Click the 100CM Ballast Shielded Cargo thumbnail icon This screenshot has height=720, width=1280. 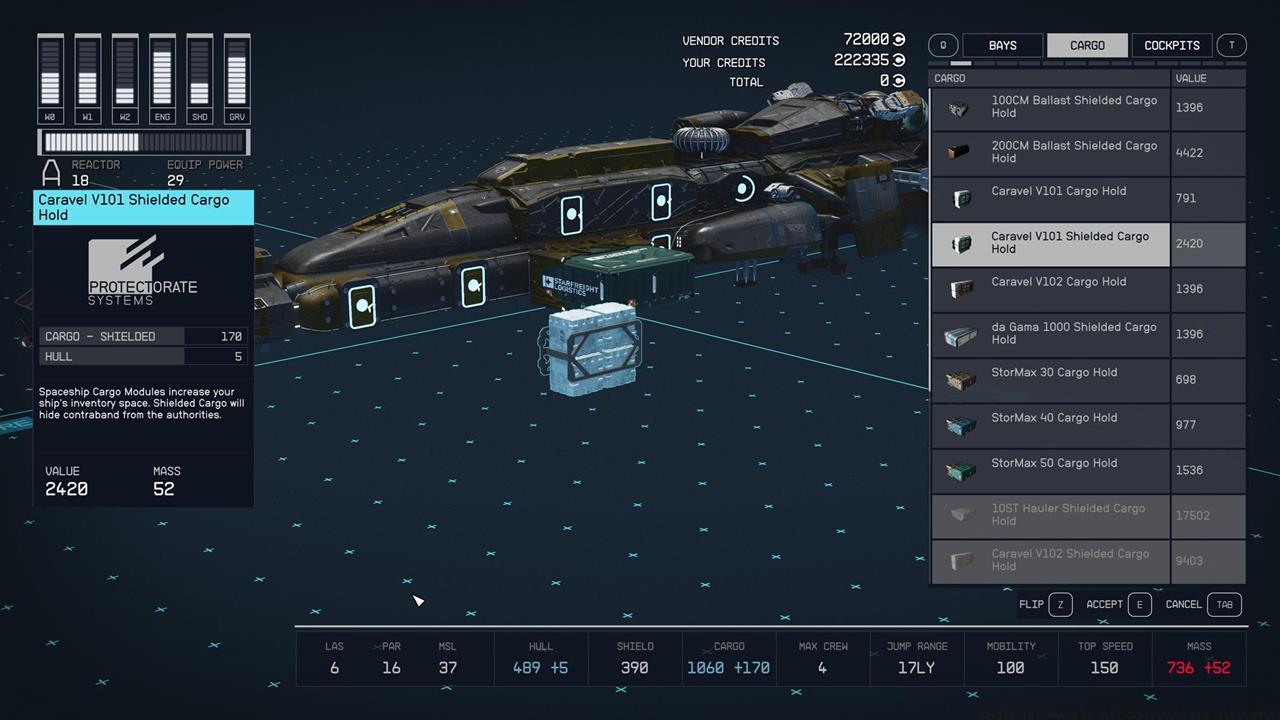coord(960,106)
